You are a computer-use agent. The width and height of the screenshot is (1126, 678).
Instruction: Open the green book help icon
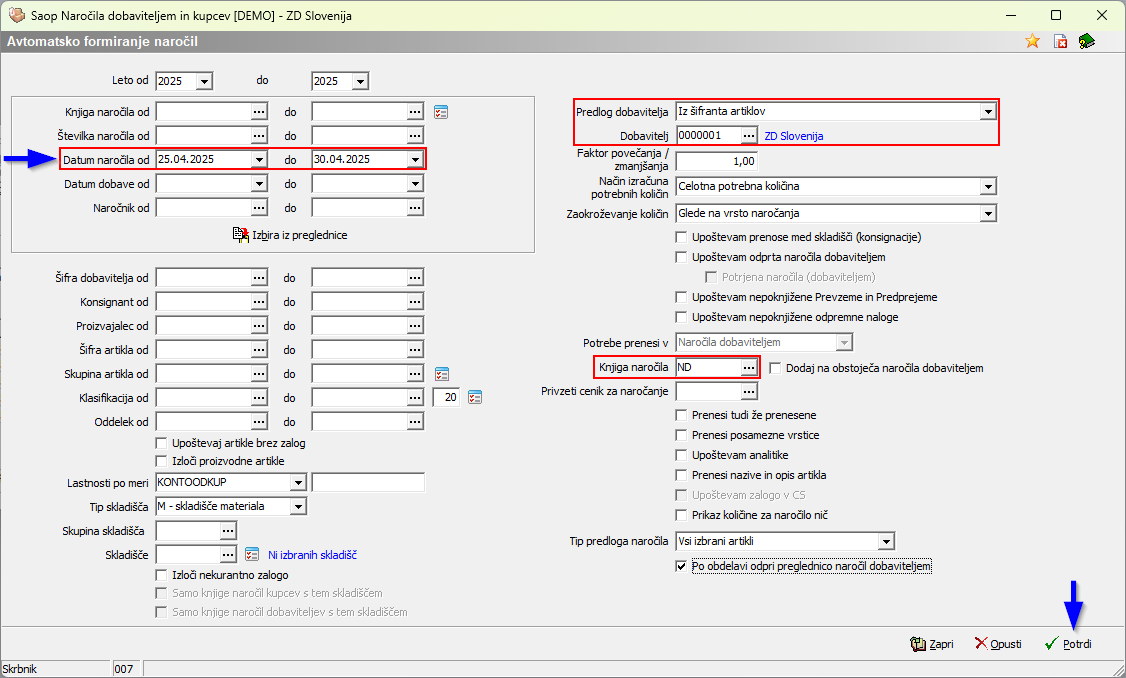(1087, 41)
